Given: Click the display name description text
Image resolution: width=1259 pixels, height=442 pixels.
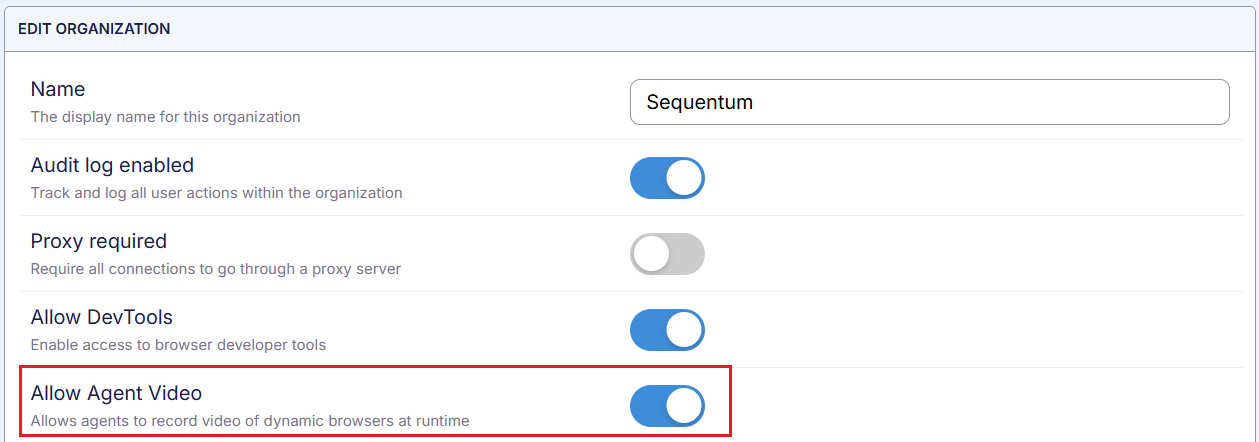Looking at the screenshot, I should (165, 117).
